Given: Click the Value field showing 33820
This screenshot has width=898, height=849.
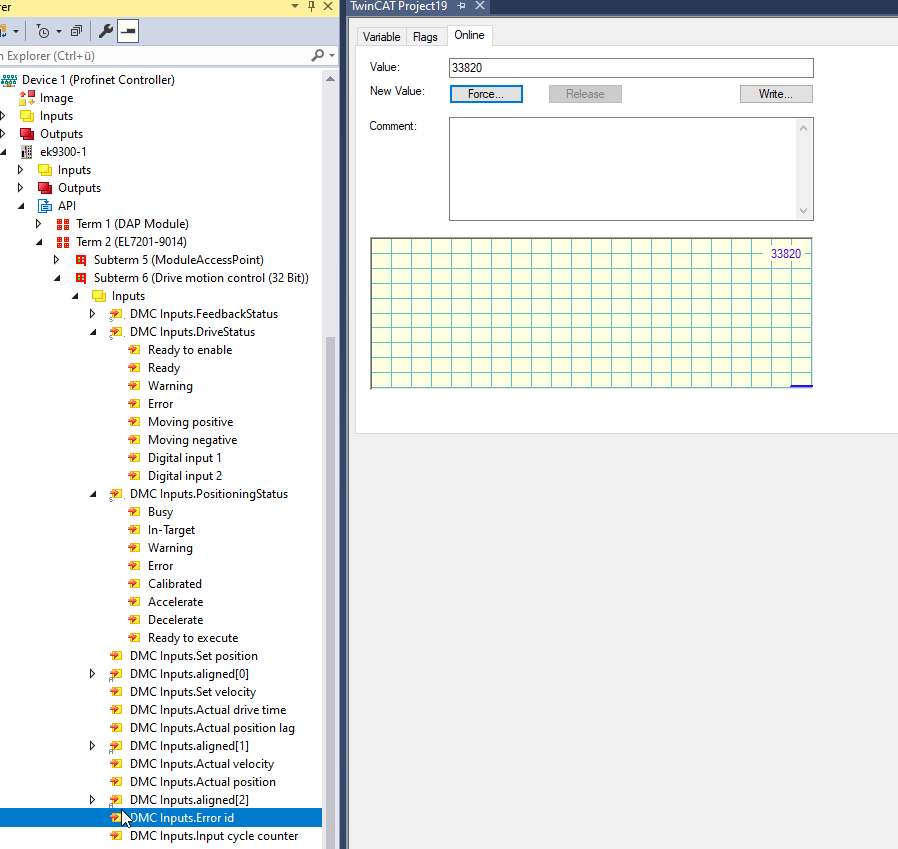Looking at the screenshot, I should [x=631, y=68].
